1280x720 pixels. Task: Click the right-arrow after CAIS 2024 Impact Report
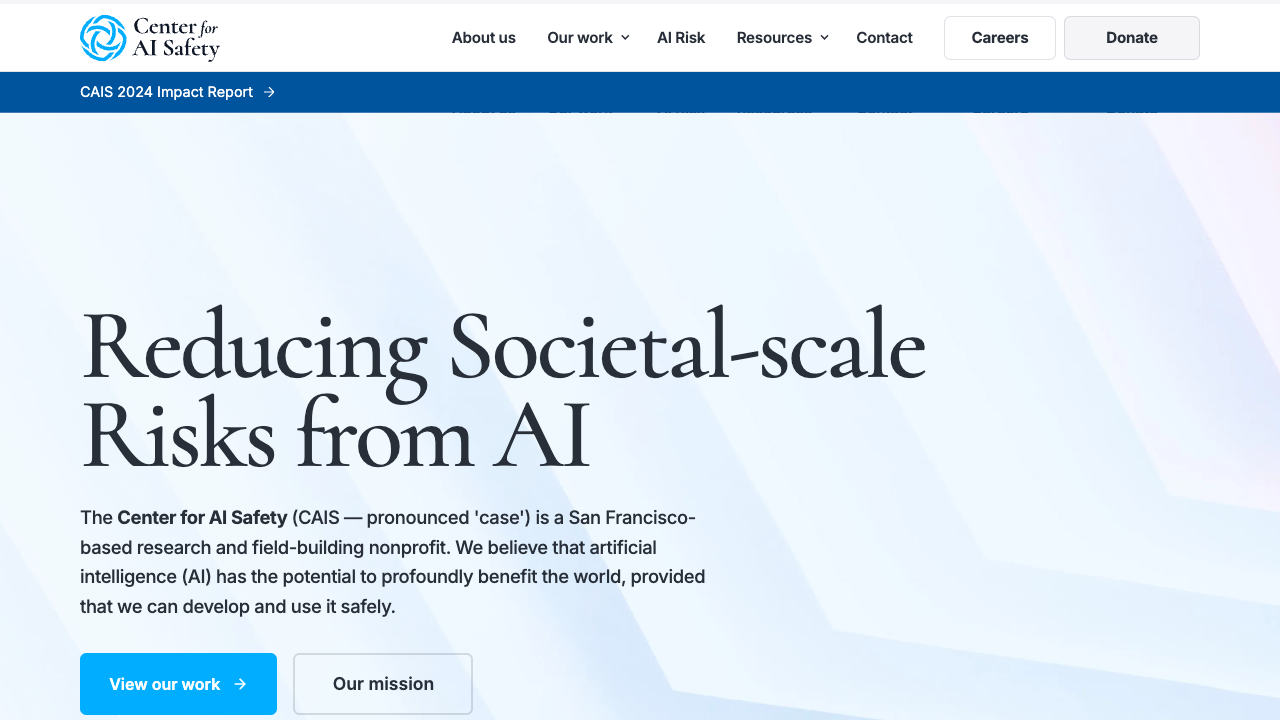(x=269, y=92)
